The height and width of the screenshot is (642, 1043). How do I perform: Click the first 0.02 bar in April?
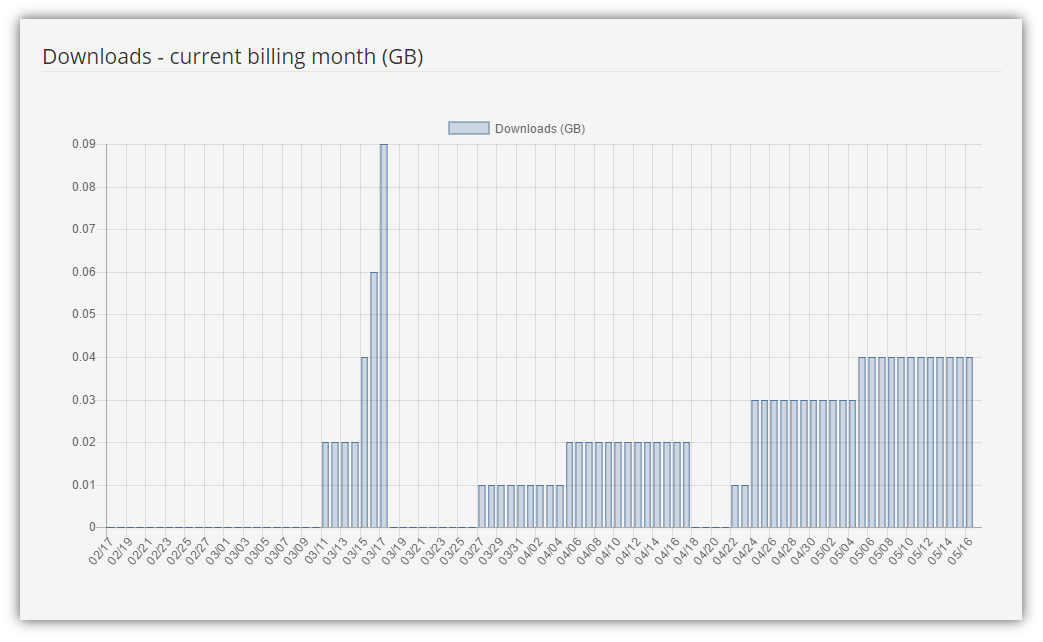(x=569, y=485)
